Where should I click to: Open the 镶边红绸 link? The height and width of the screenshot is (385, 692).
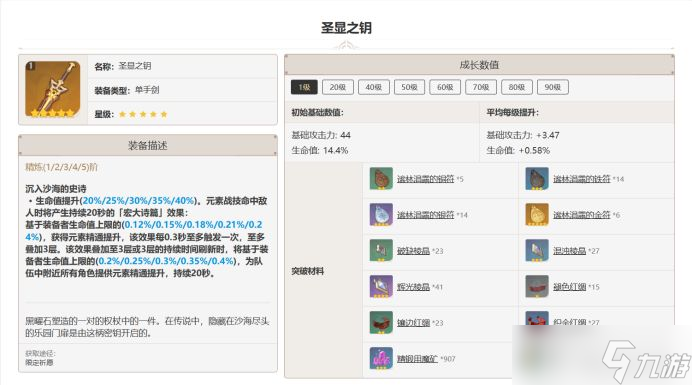coord(413,323)
